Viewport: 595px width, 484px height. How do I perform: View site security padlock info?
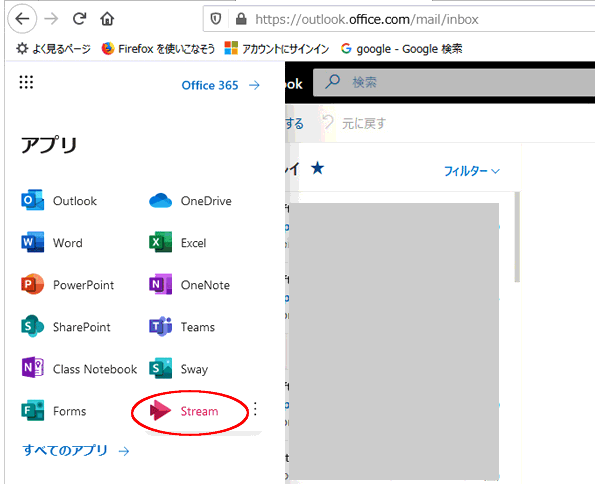(x=241, y=19)
